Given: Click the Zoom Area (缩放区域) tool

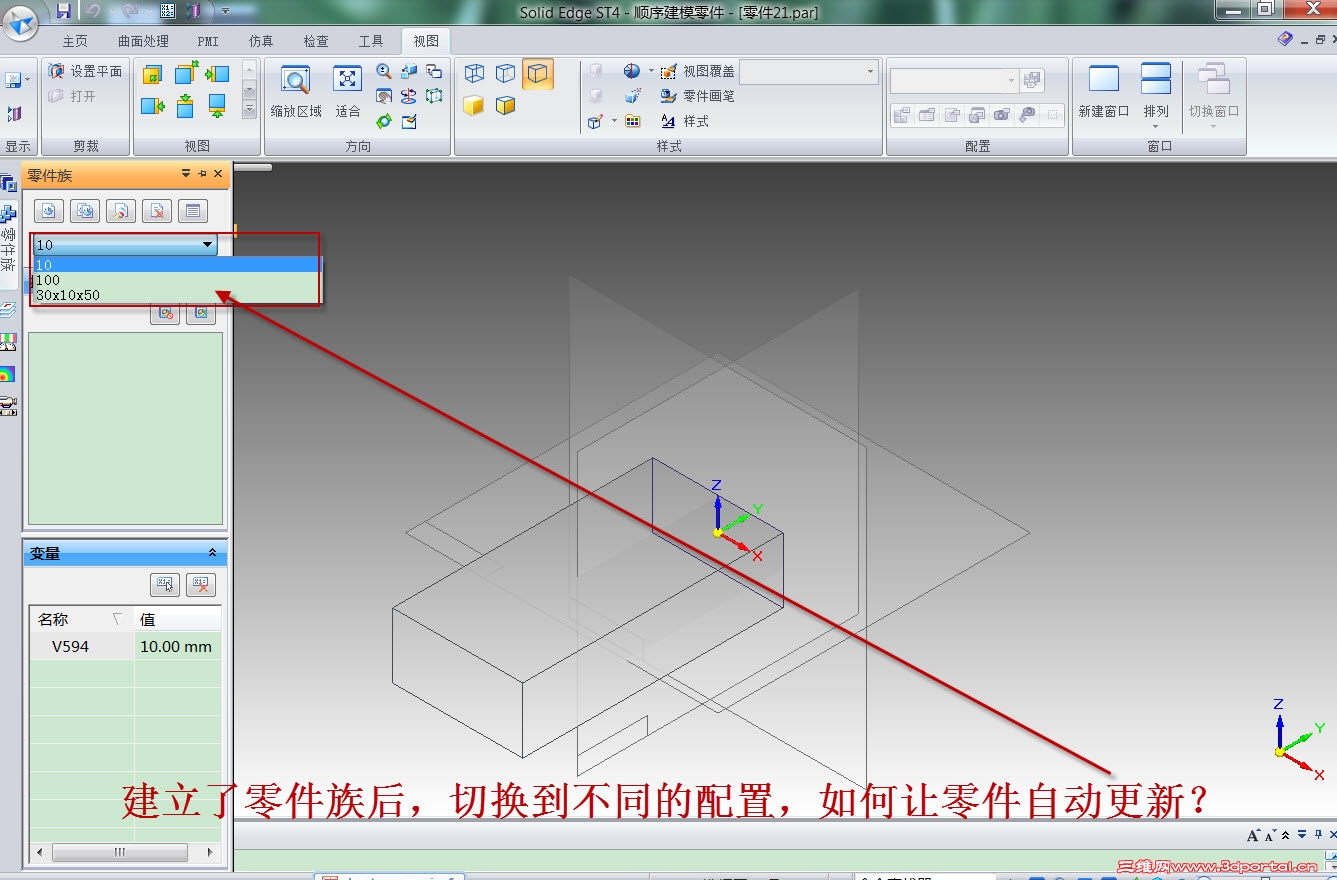Looking at the screenshot, I should [x=296, y=91].
